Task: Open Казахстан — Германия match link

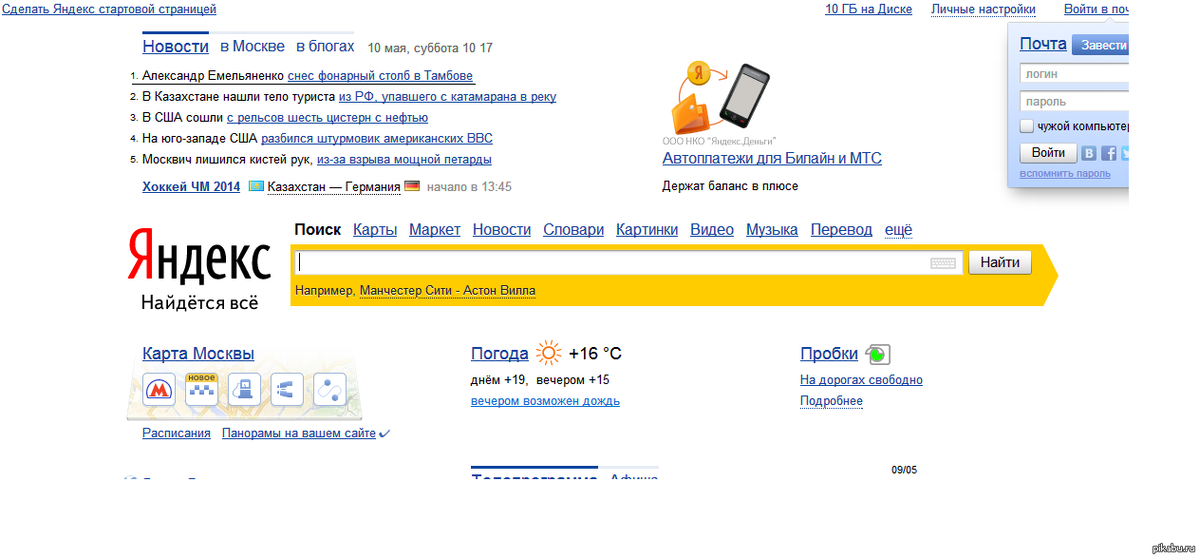Action: (334, 186)
